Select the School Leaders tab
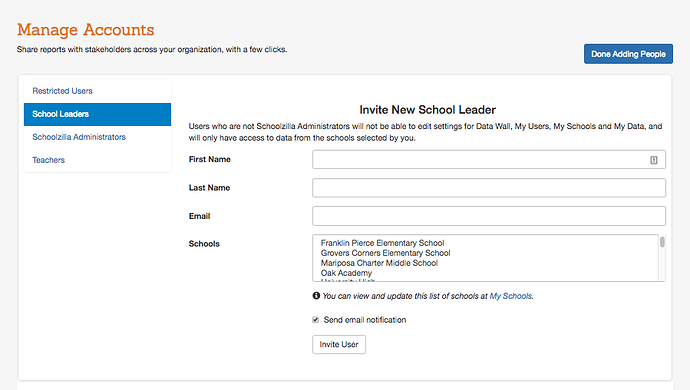The width and height of the screenshot is (690, 390). point(97,114)
